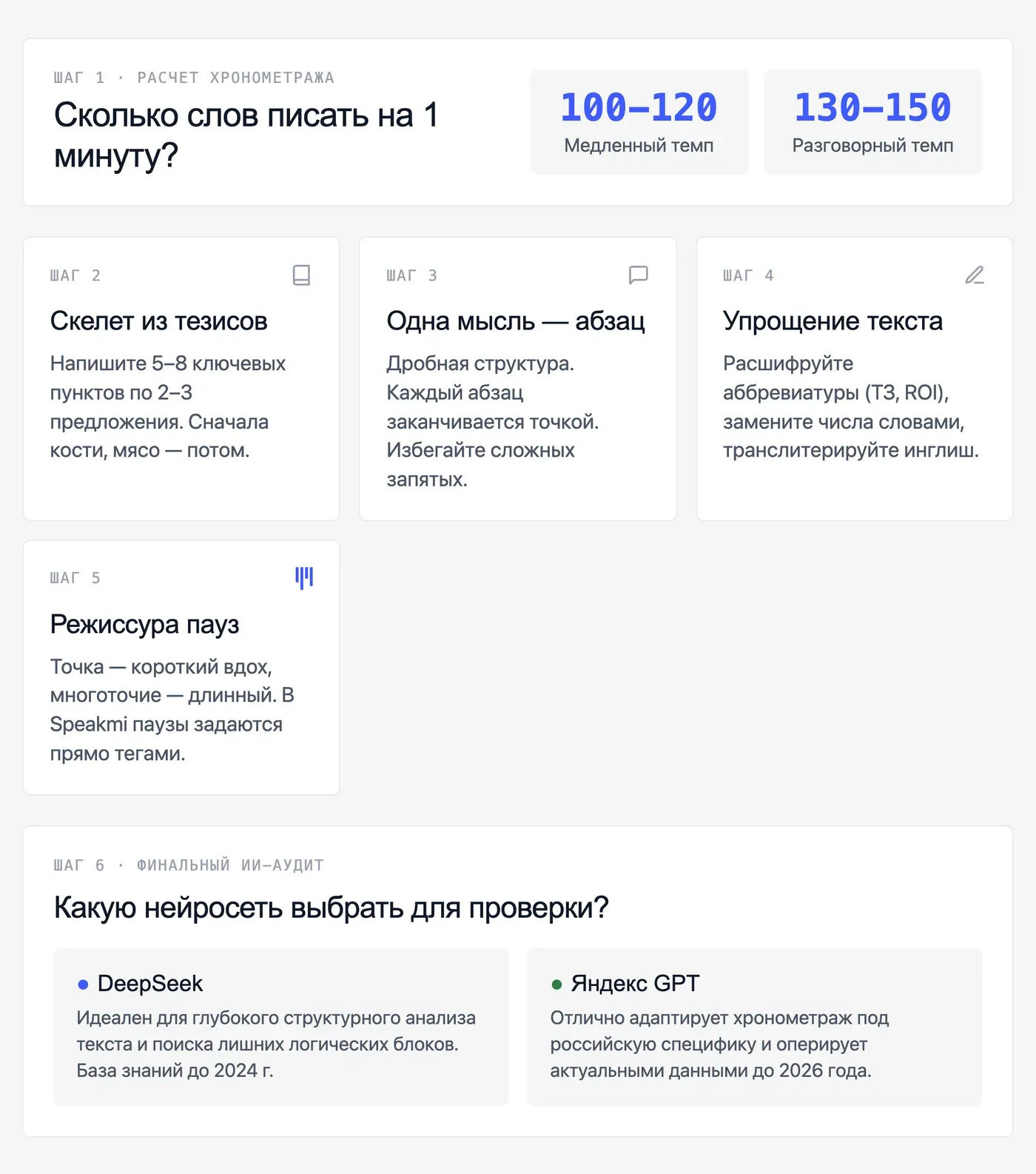Click the "Разговорный темп" caption

click(872, 146)
